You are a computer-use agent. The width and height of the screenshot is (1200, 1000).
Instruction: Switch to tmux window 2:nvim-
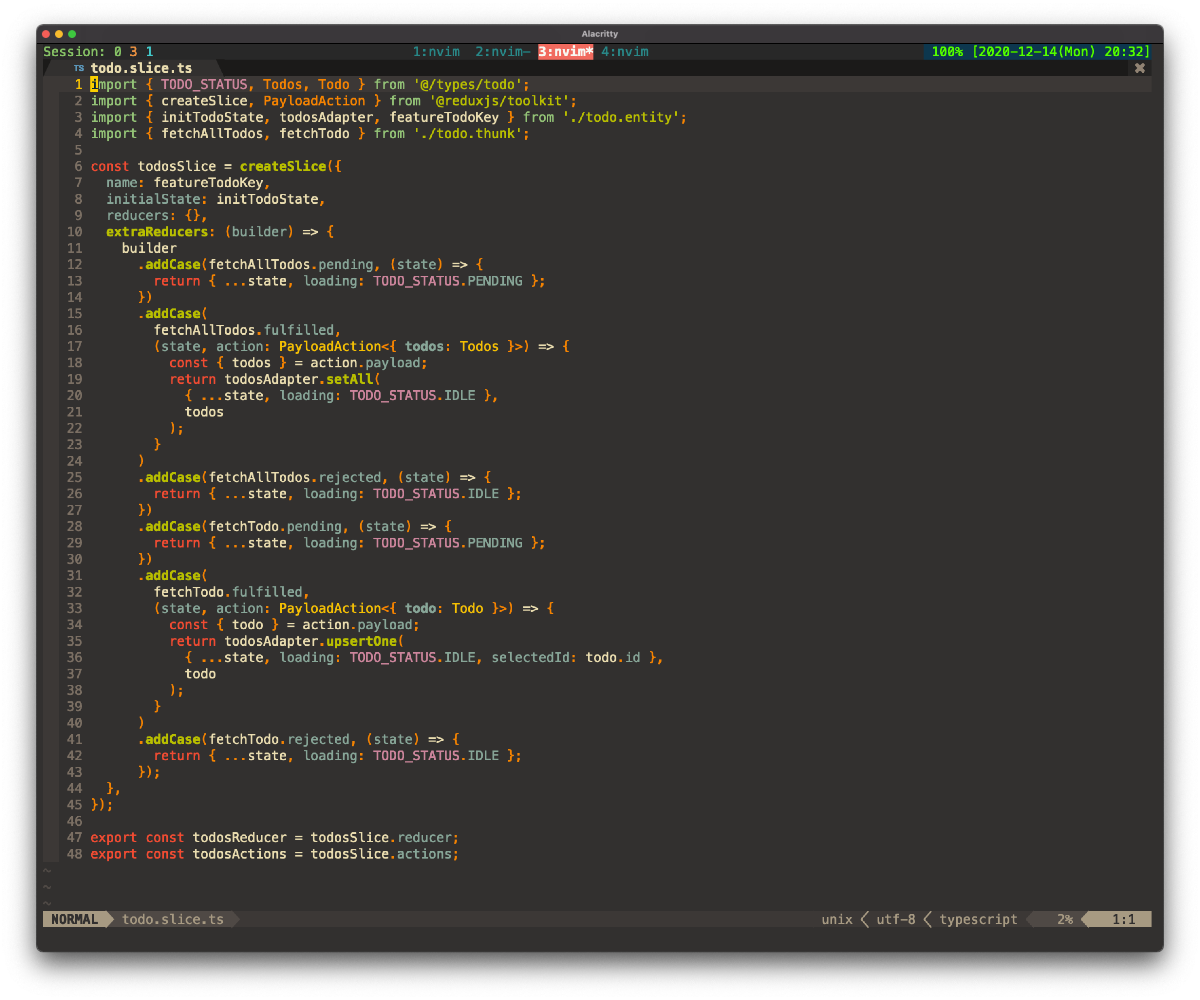coord(503,52)
